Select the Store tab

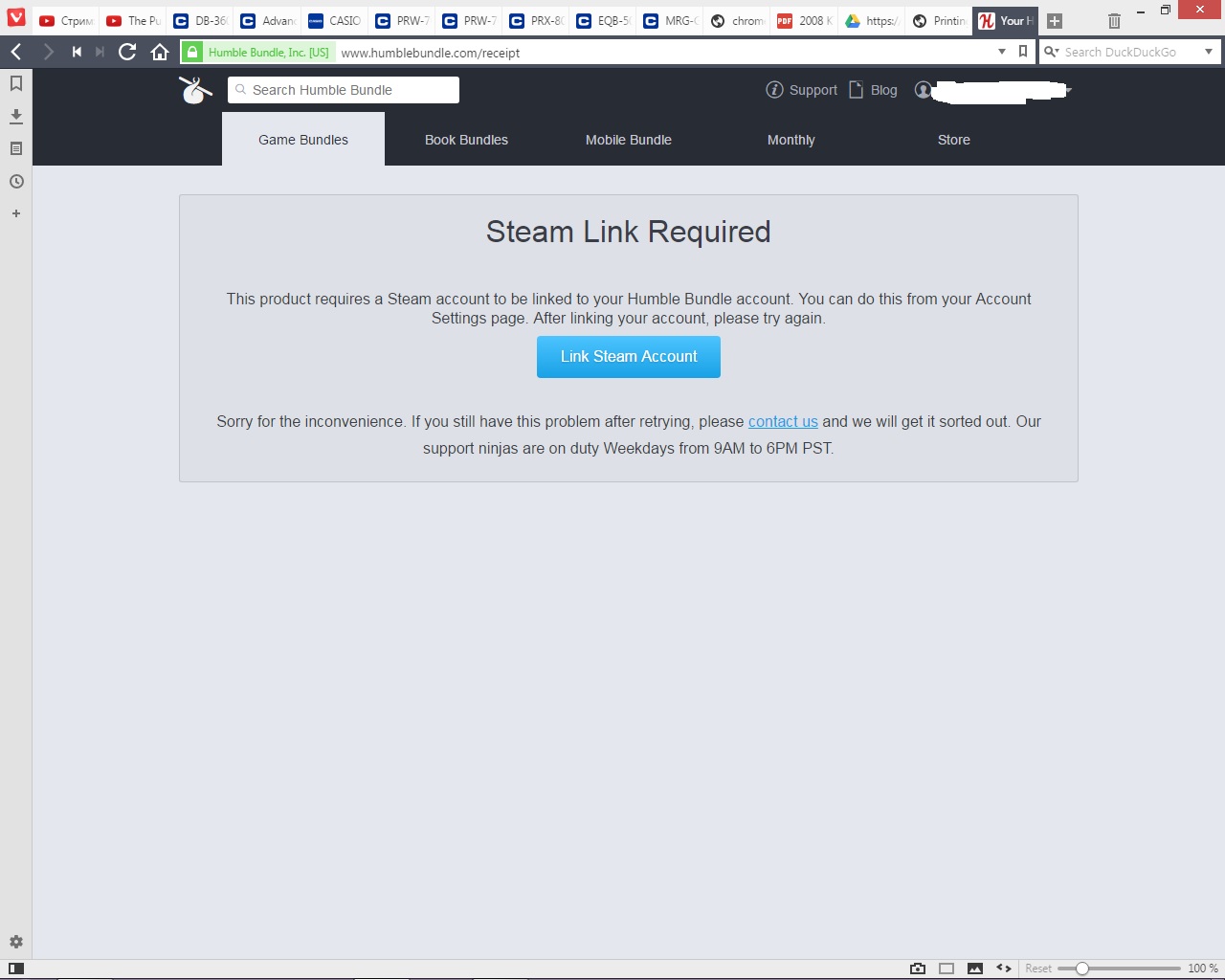click(x=954, y=140)
